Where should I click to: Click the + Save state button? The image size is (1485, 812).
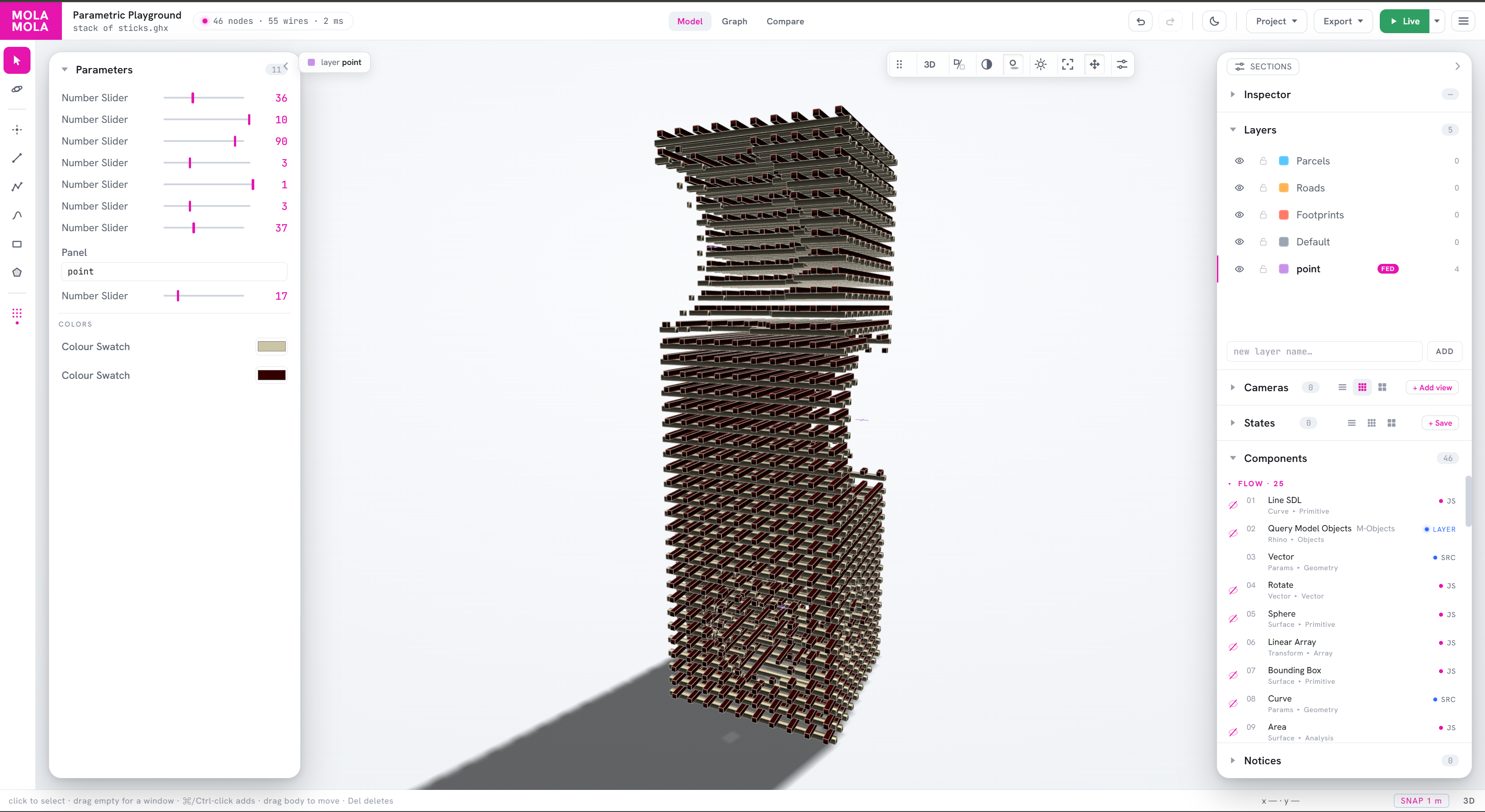[x=1440, y=423]
